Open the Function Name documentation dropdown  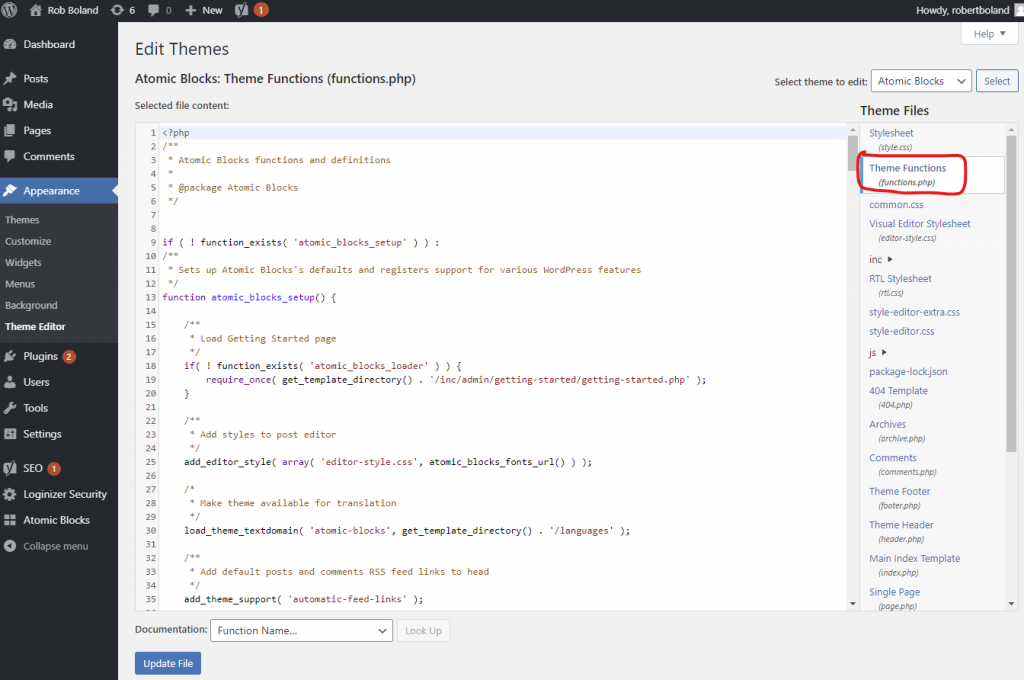click(301, 631)
